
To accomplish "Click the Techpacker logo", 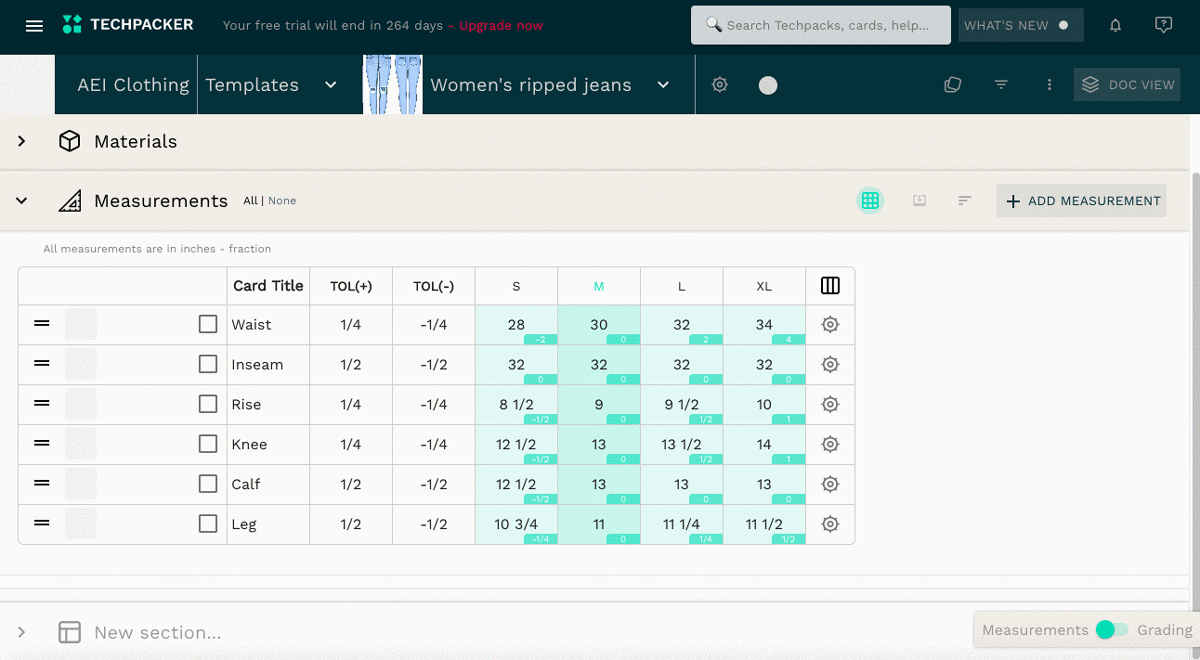I will tap(128, 25).
